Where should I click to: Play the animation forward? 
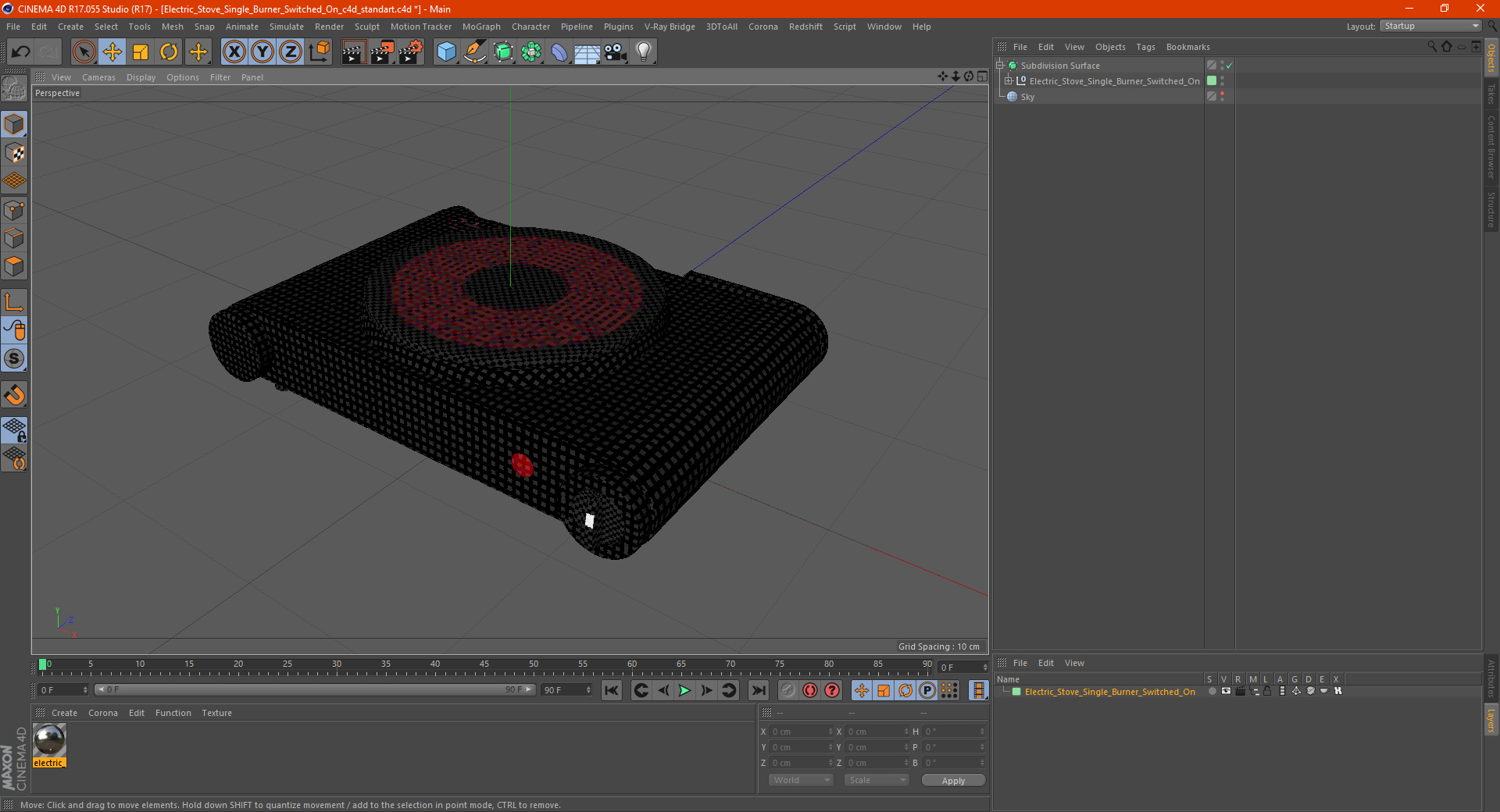coord(684,690)
